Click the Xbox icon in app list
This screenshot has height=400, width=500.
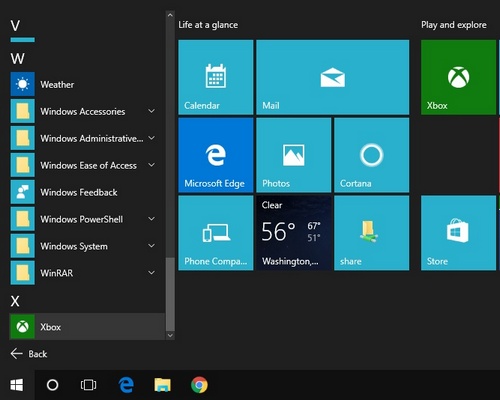[x=22, y=327]
